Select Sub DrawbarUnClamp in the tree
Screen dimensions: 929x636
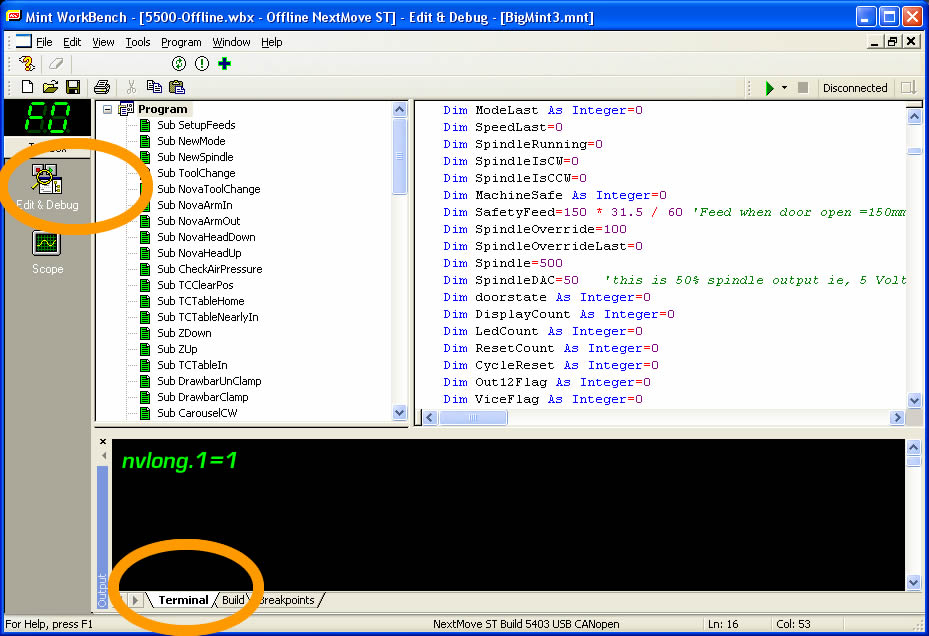click(209, 381)
